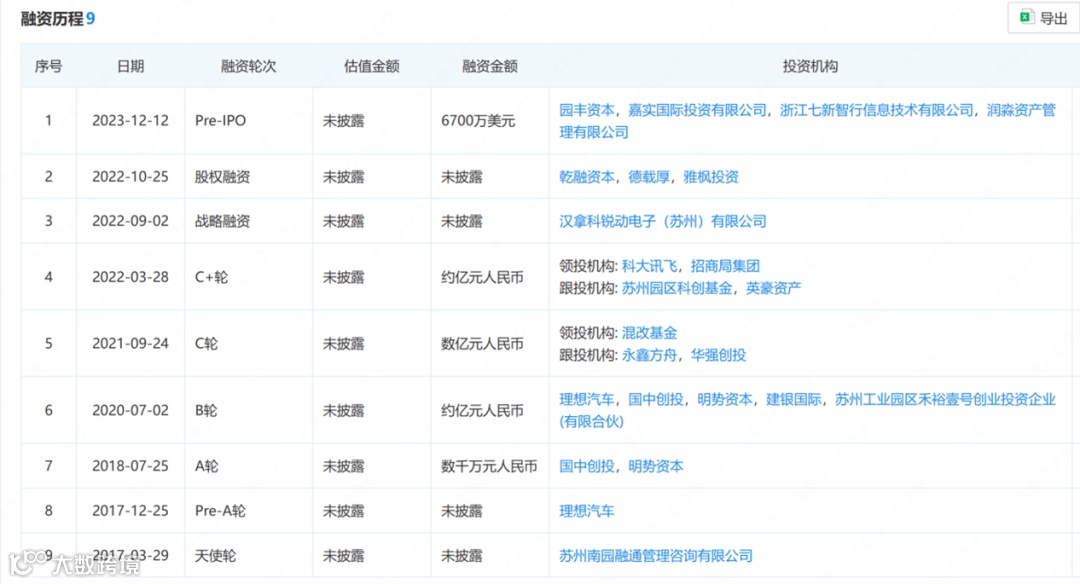
Task: Select date cell 2022-09-02
Action: coord(130,221)
